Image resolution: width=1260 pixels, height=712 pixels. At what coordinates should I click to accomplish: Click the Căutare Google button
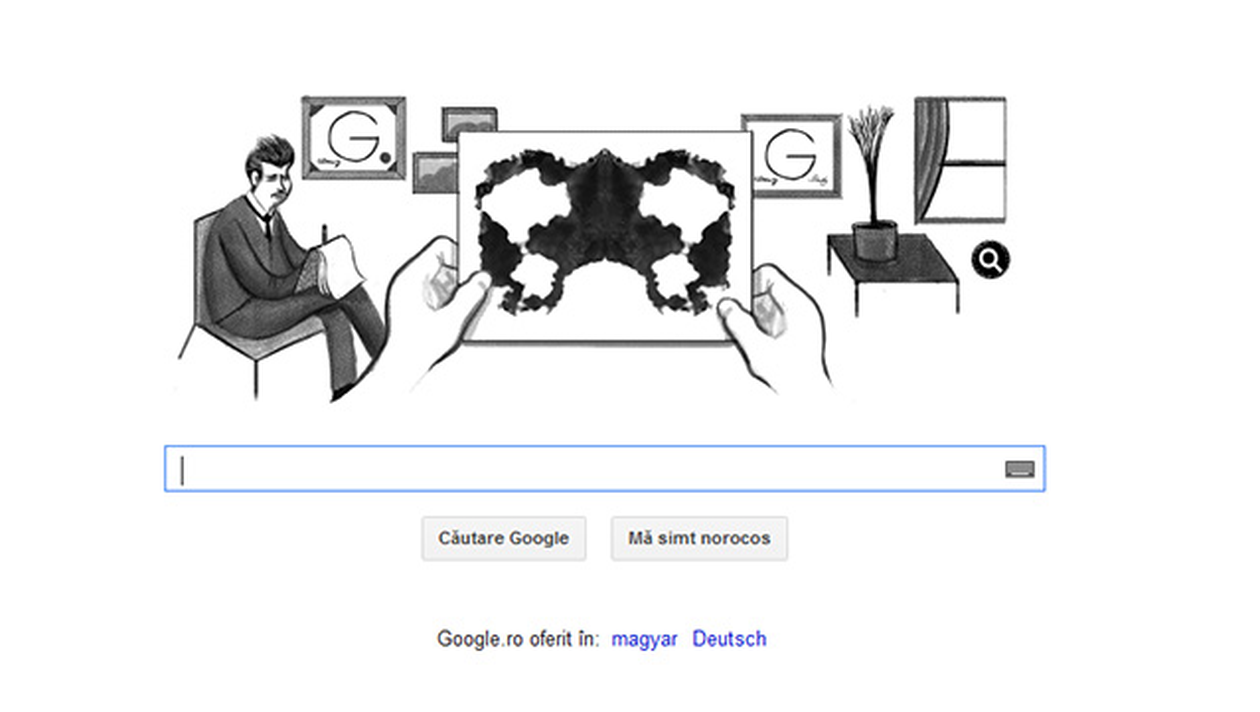point(503,538)
